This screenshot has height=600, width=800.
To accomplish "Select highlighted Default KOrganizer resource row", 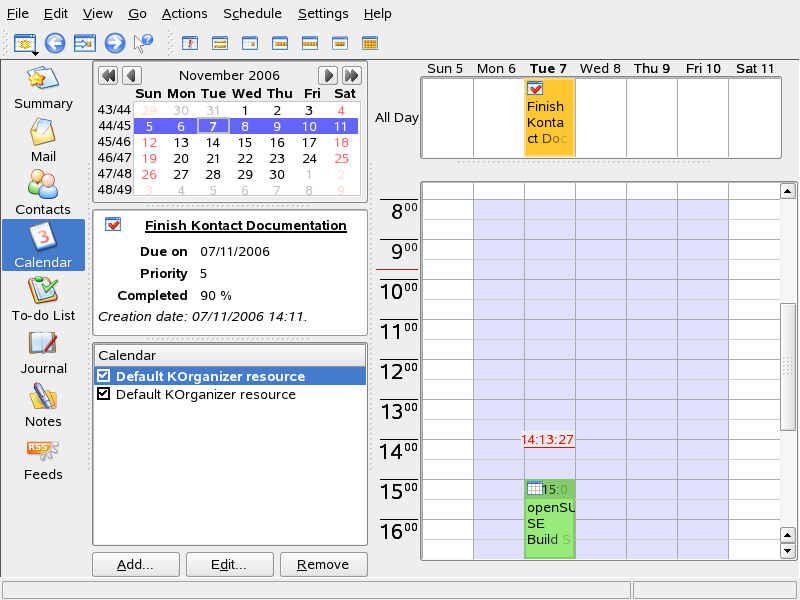I will (x=230, y=376).
